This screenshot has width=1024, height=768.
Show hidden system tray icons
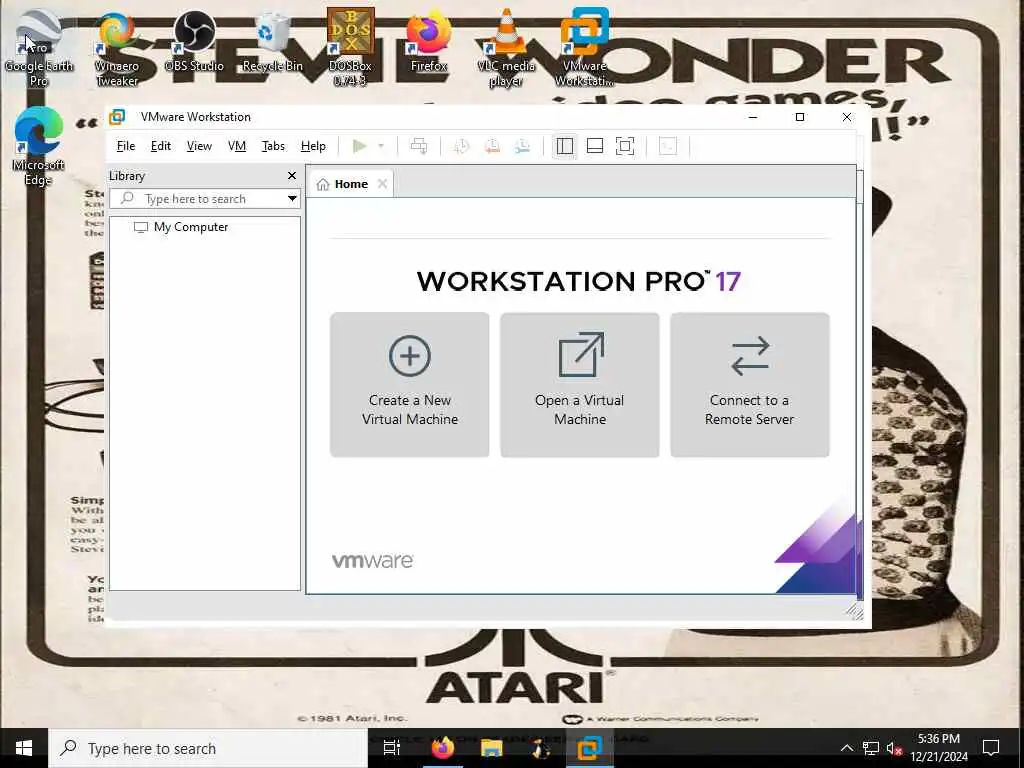[x=846, y=748]
